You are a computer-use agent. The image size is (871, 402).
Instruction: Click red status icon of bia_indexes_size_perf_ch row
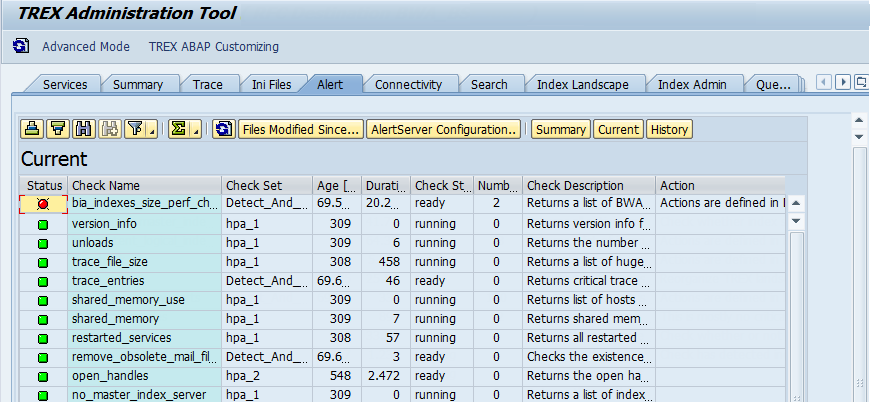coord(43,204)
